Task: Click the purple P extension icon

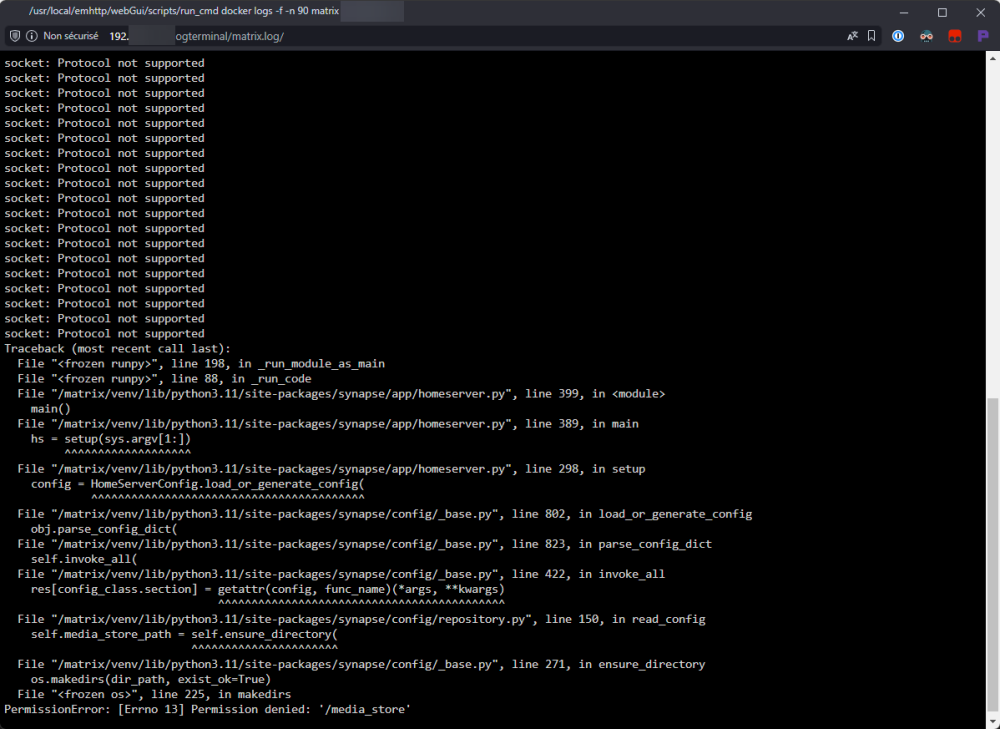Action: pos(983,36)
